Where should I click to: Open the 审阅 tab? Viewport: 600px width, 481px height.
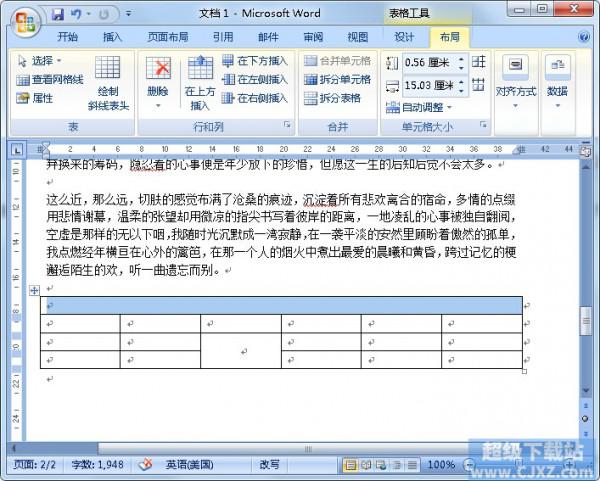(313, 37)
